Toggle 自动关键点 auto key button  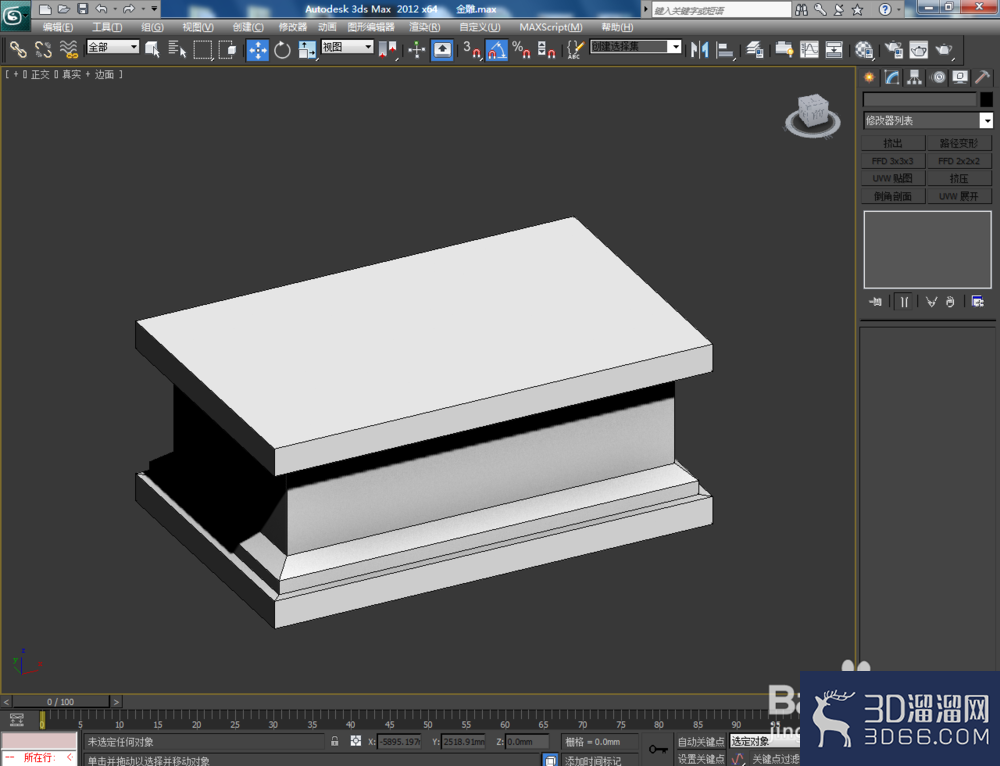[x=700, y=741]
